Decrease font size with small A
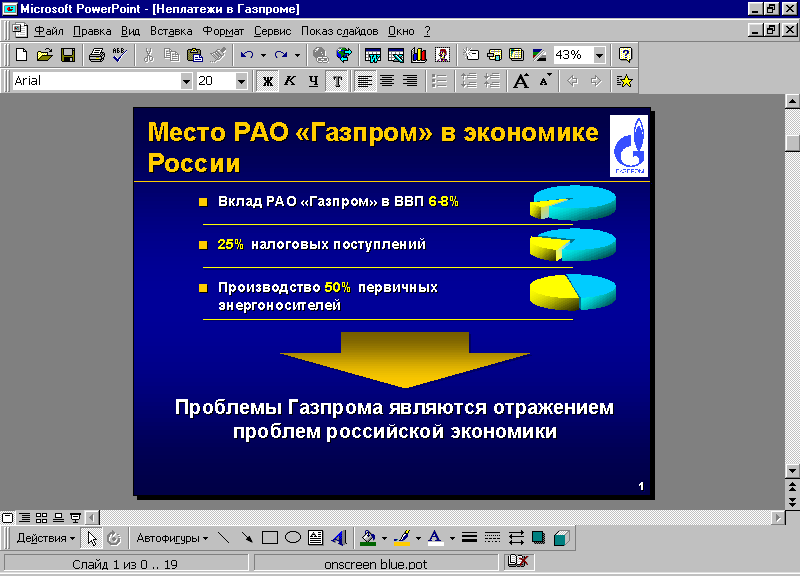 545,81
